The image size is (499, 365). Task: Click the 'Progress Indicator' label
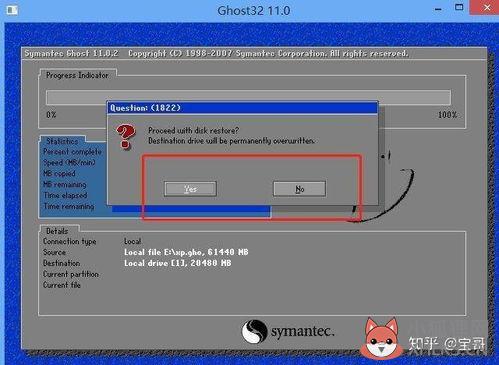77,75
